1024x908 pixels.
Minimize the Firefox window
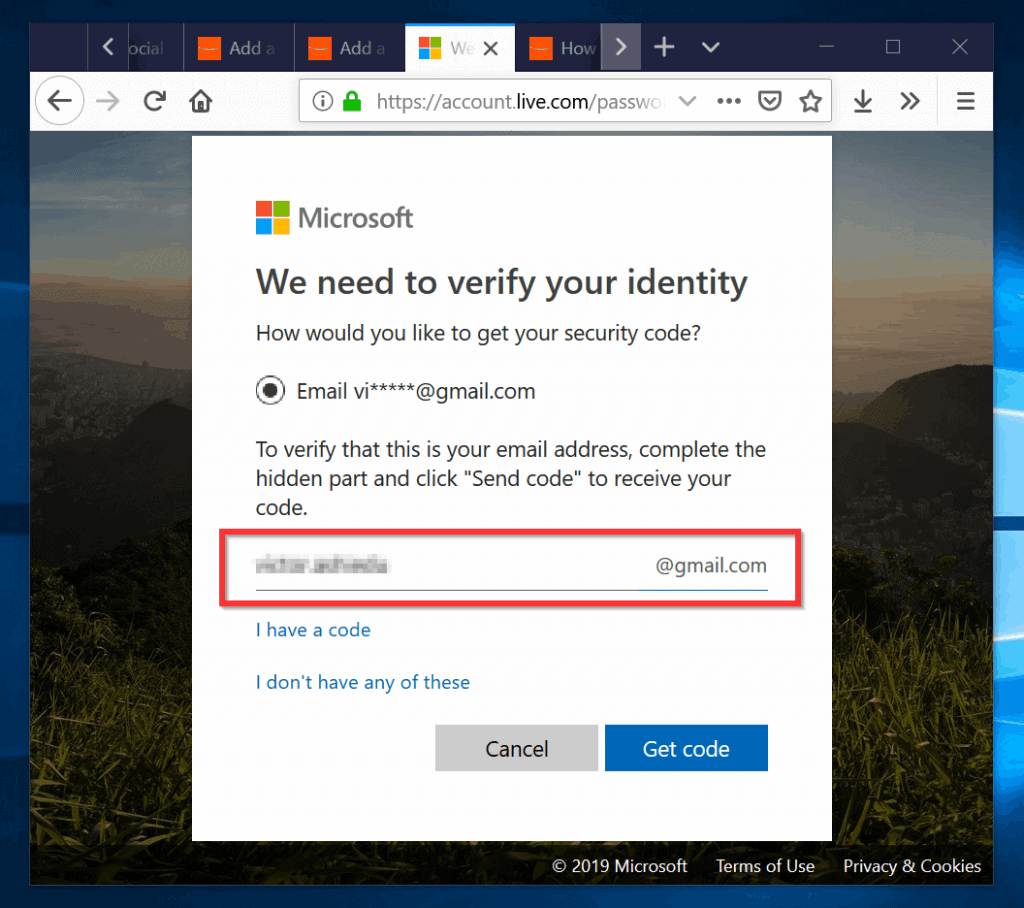coord(827,47)
